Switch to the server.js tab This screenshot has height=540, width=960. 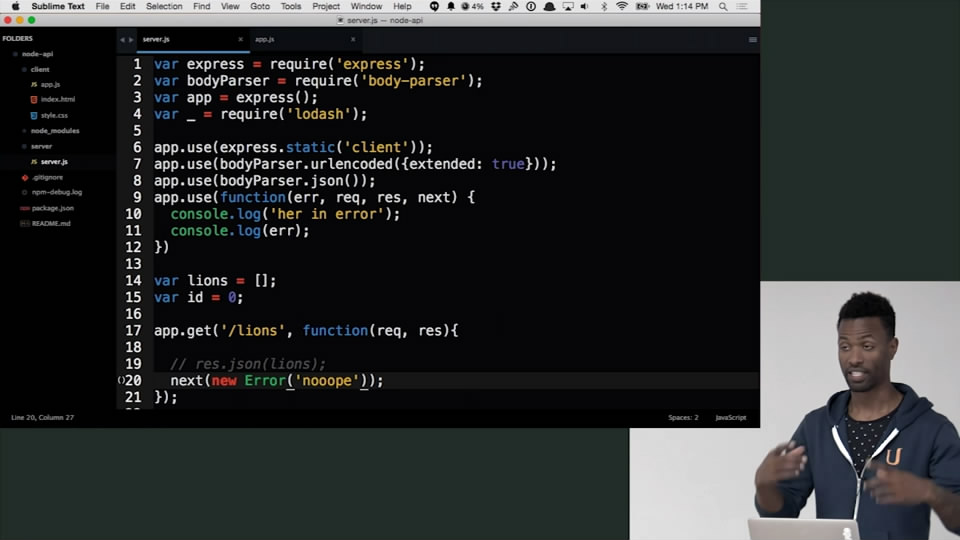(192, 39)
